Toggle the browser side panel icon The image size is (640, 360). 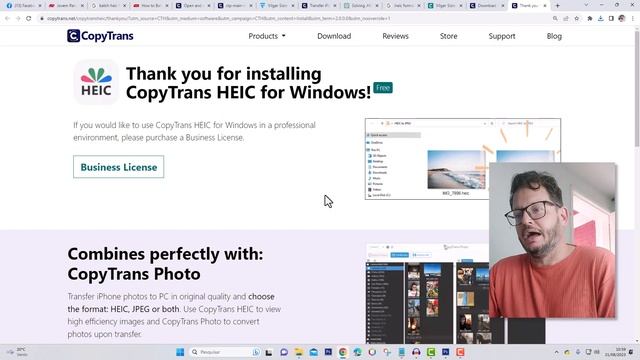point(611,18)
